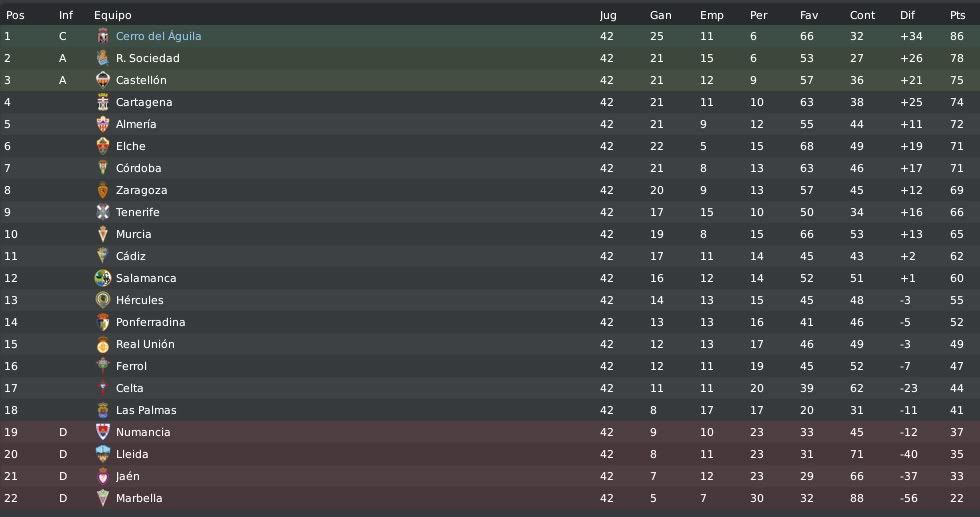980x517 pixels.
Task: Open the Cartagena team page
Action: click(144, 102)
